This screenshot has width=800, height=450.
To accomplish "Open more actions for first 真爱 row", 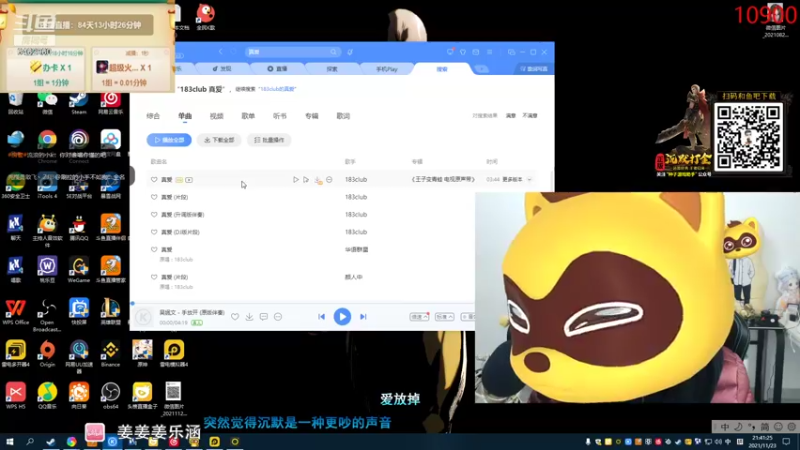I will [329, 180].
